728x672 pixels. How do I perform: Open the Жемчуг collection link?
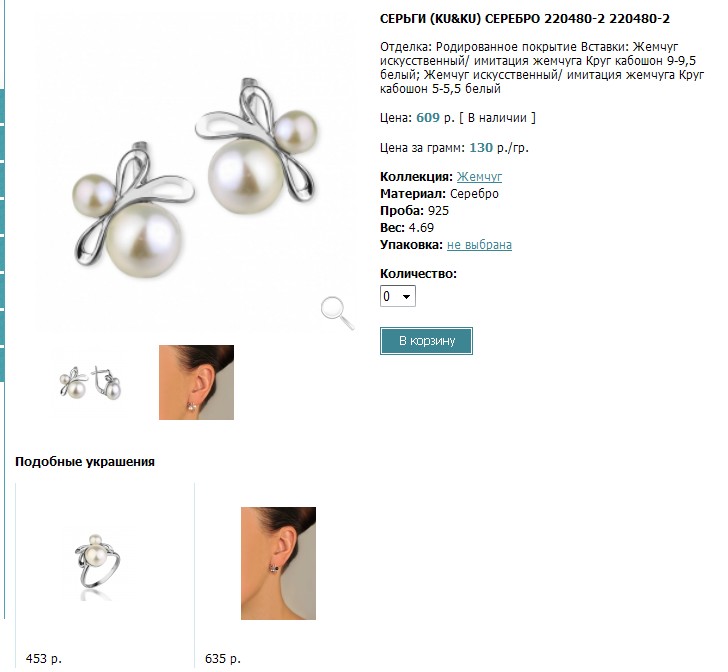pyautogui.click(x=479, y=177)
